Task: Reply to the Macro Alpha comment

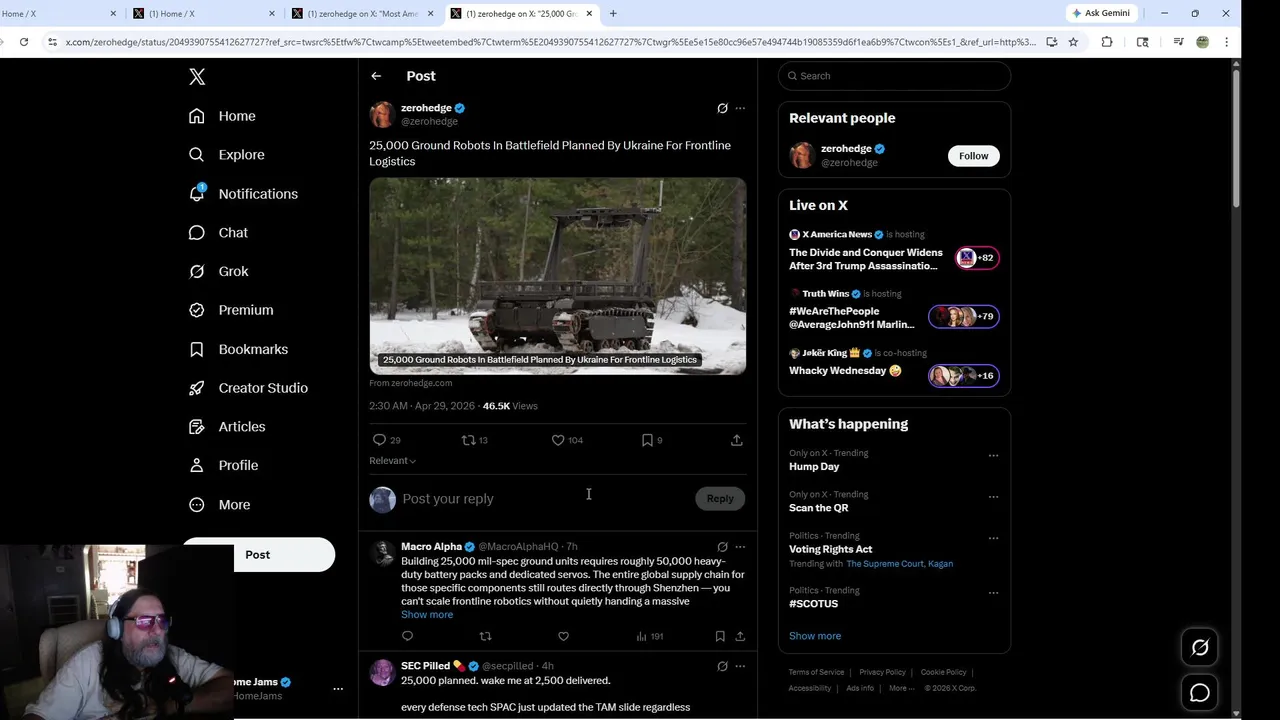Action: (x=407, y=636)
